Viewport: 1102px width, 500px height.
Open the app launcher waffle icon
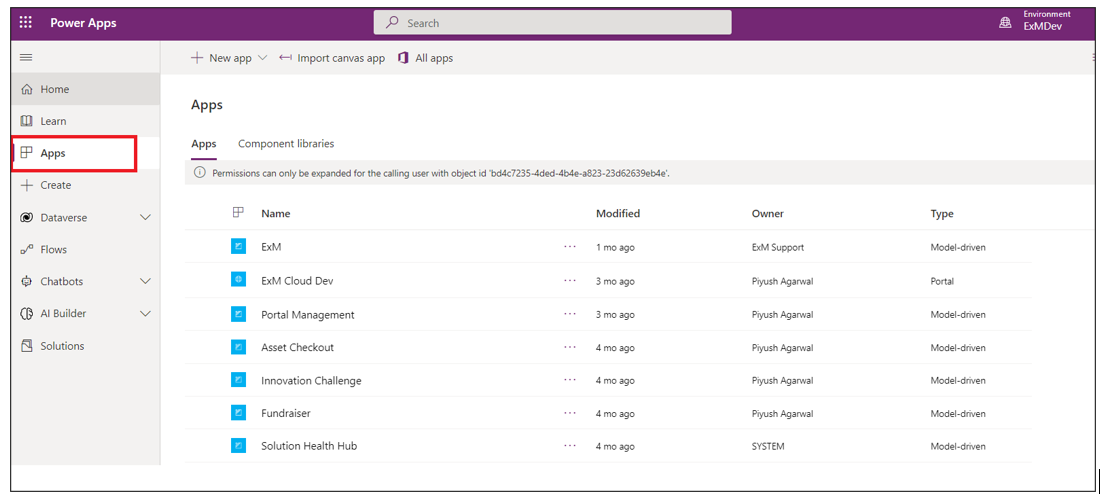point(26,23)
